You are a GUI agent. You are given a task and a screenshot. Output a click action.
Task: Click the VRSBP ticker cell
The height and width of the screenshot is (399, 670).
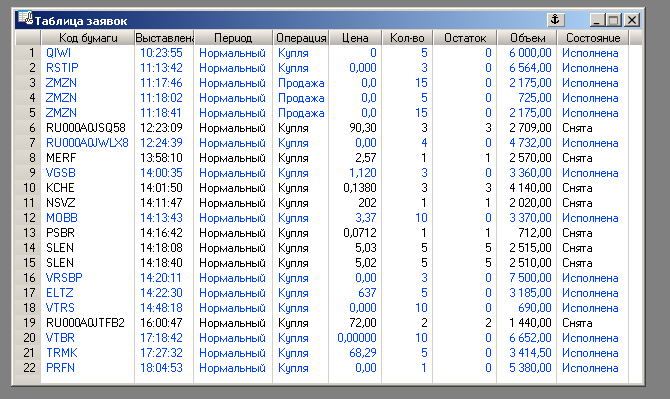click(64, 278)
